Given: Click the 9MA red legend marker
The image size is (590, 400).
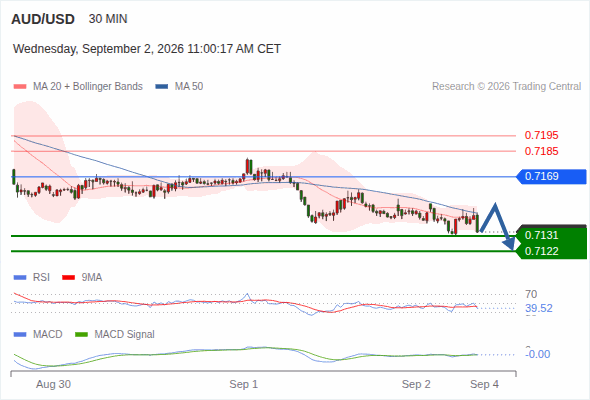Looking at the screenshot, I should point(68,278).
